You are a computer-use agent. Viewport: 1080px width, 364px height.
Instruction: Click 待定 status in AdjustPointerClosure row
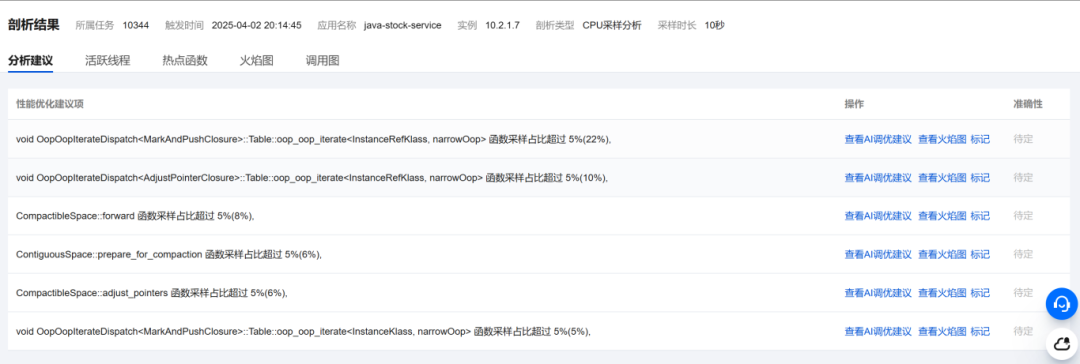click(x=1023, y=177)
